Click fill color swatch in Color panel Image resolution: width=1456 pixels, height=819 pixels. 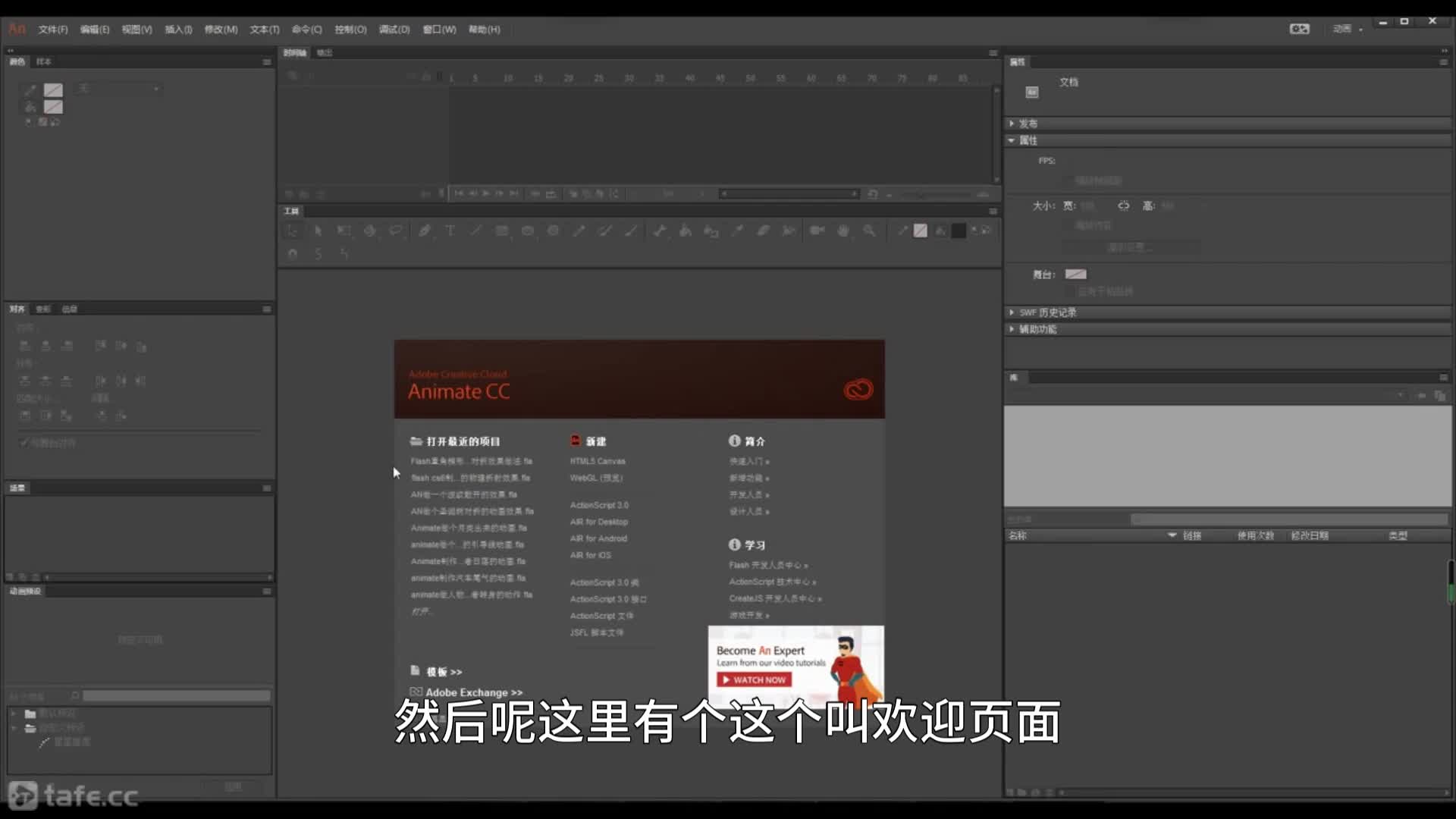point(53,107)
